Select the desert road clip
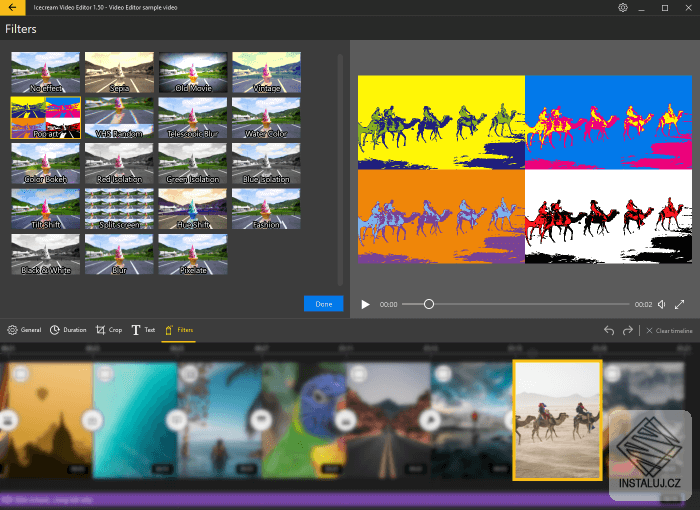Screen dimensions: 700x510 tap(388, 420)
